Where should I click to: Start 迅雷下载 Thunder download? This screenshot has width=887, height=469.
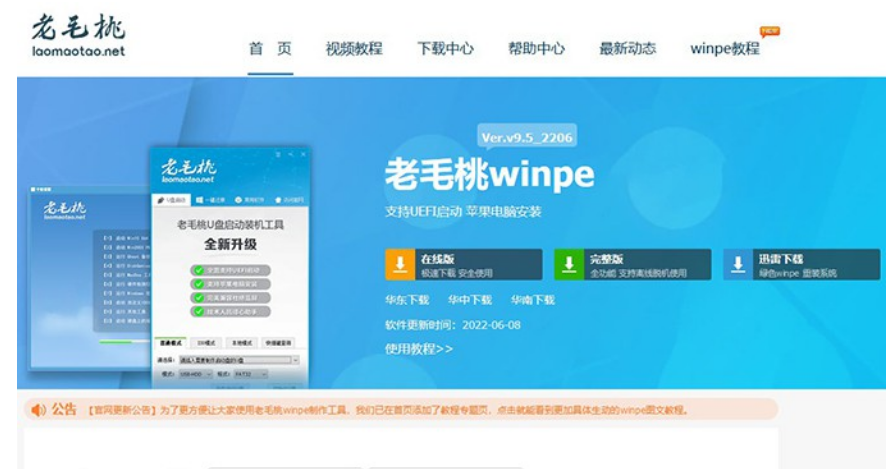point(802,265)
